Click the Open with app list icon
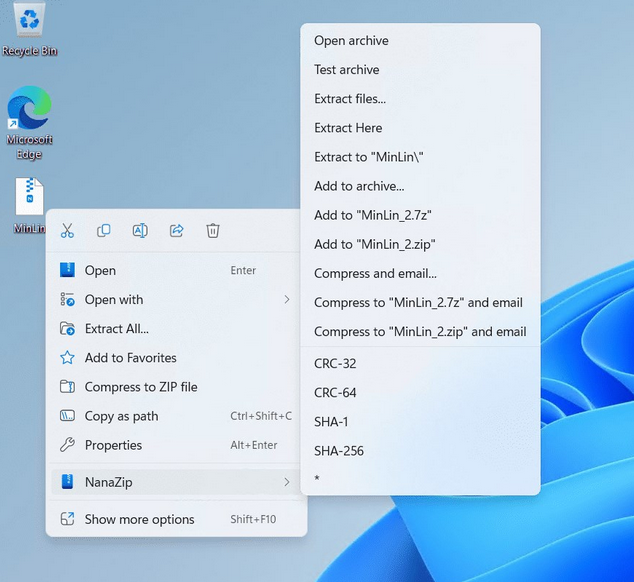Image resolution: width=634 pixels, height=582 pixels. 67,299
